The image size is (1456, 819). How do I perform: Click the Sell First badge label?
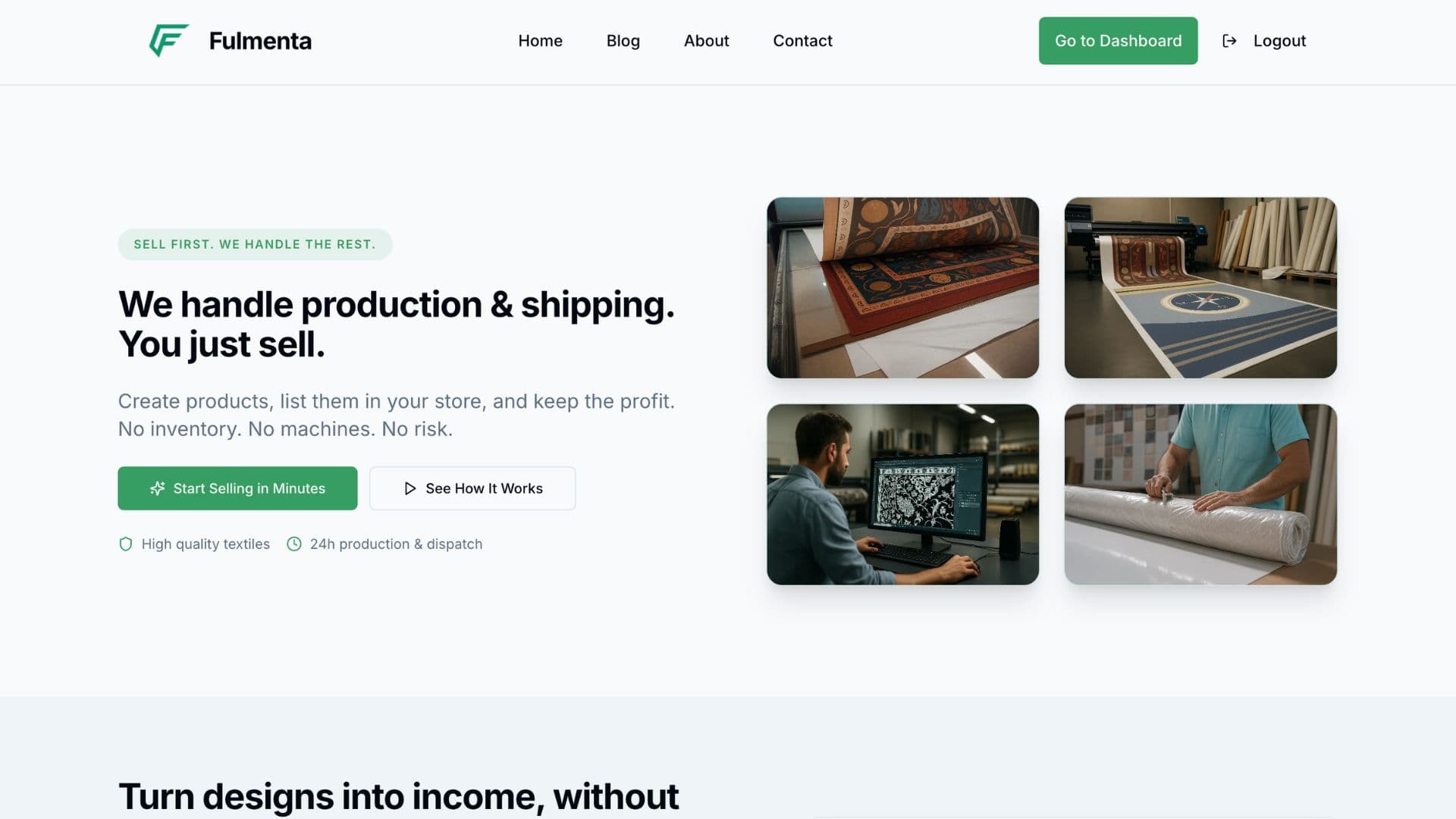point(255,244)
